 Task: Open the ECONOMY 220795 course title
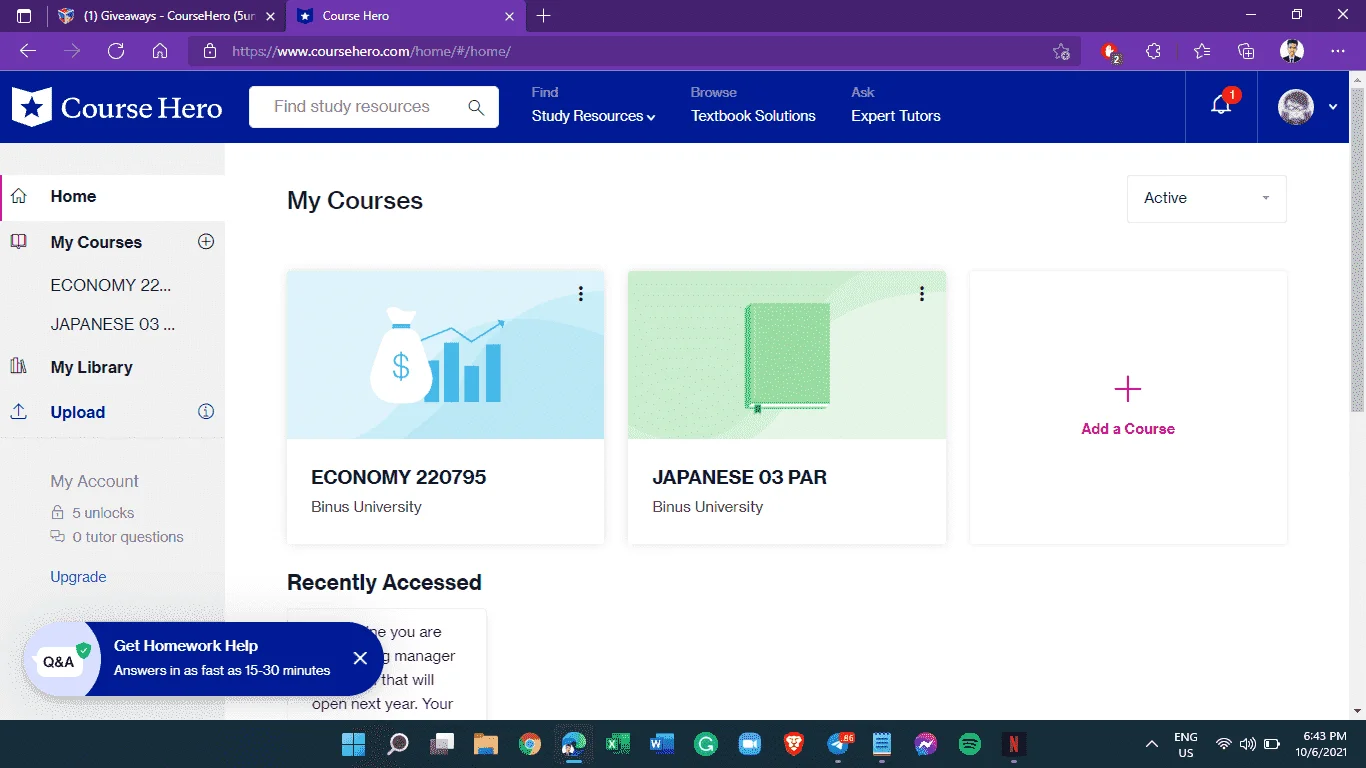point(399,477)
